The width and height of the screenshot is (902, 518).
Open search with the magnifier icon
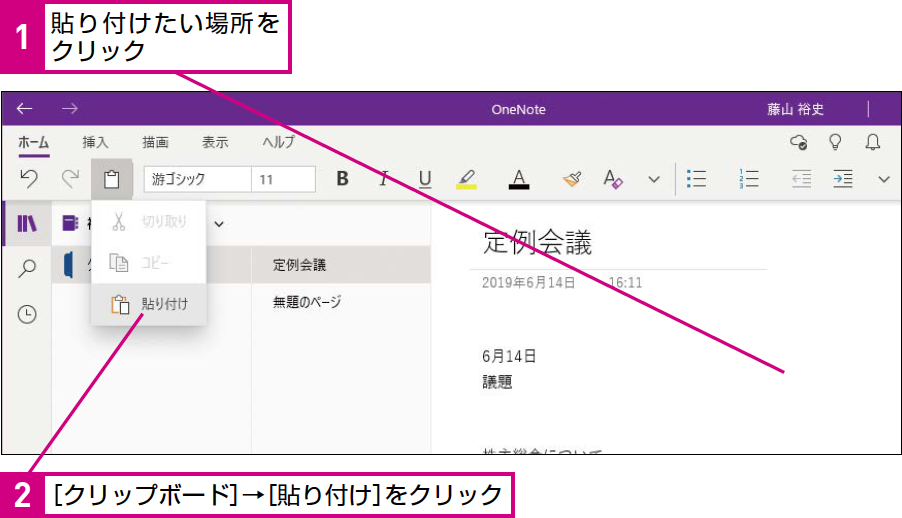[26, 268]
